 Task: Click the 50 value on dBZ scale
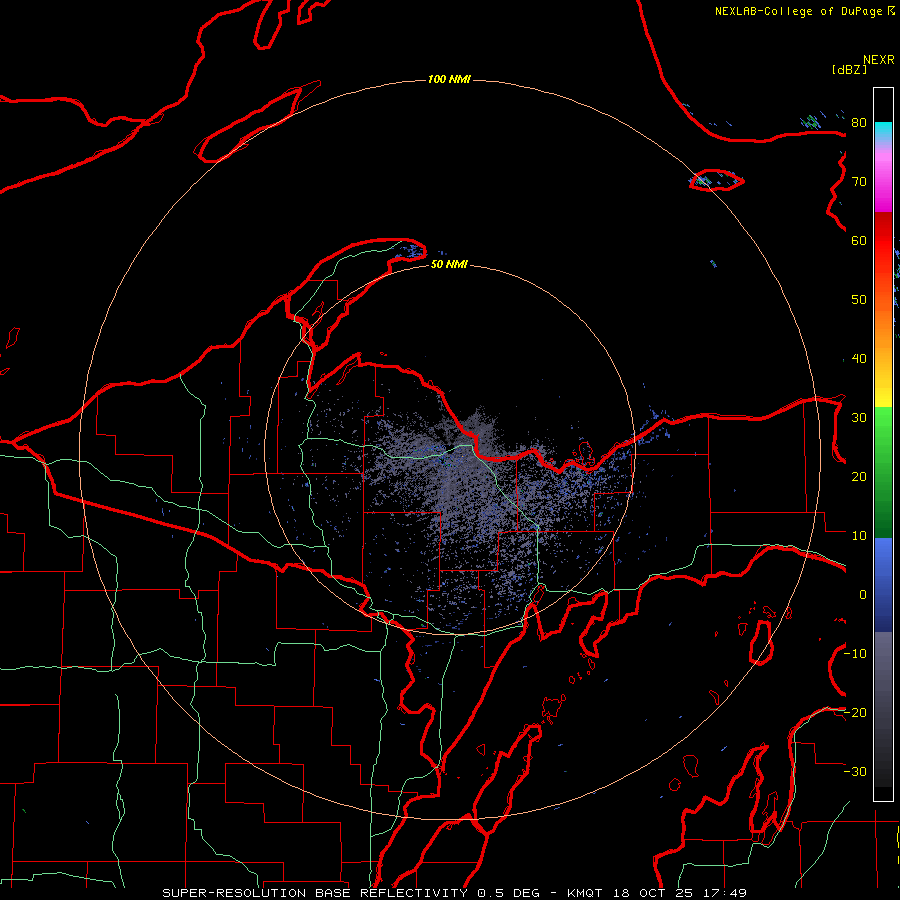859,300
